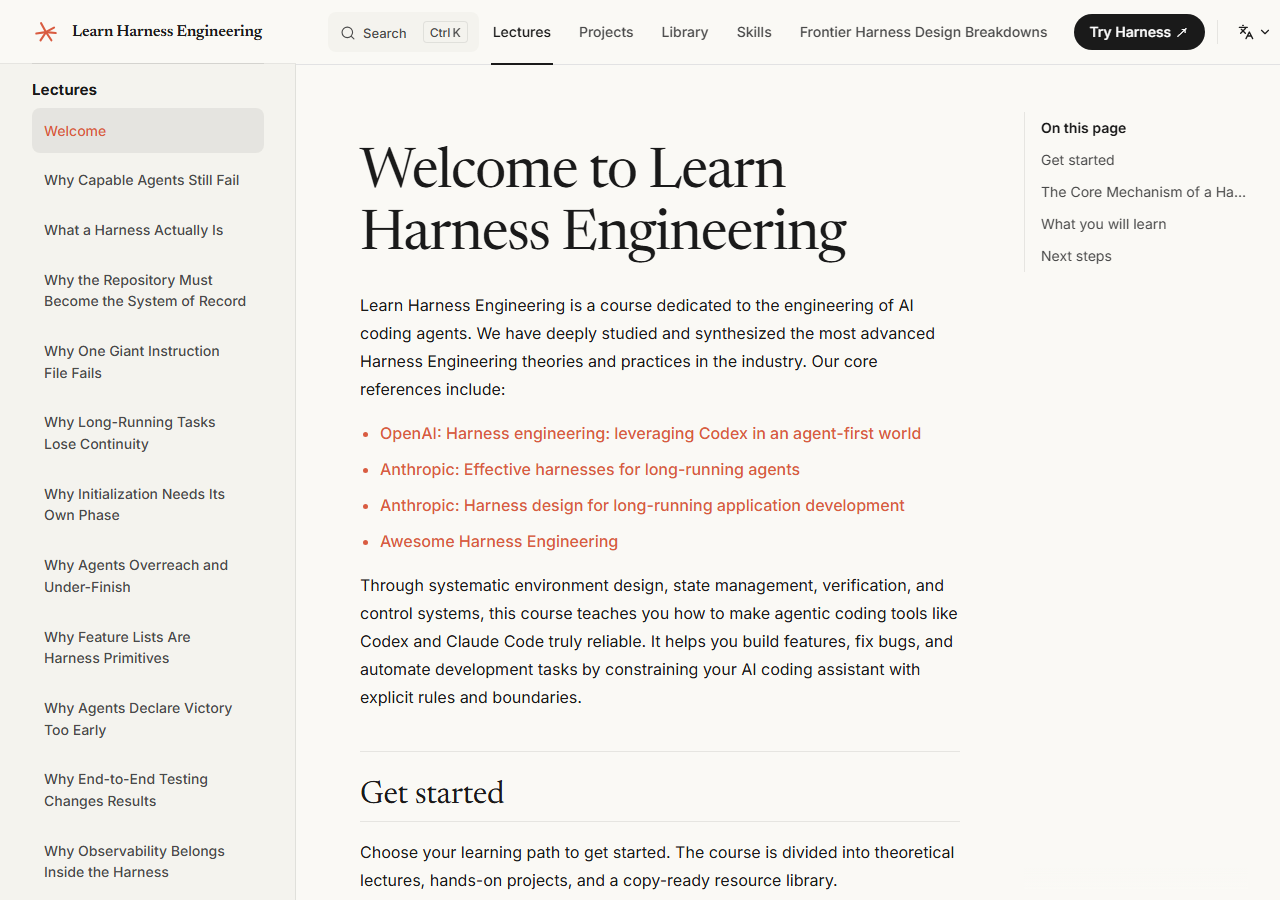Jump to Get started in On this page
This screenshot has width=1280, height=900.
[x=1077, y=160]
